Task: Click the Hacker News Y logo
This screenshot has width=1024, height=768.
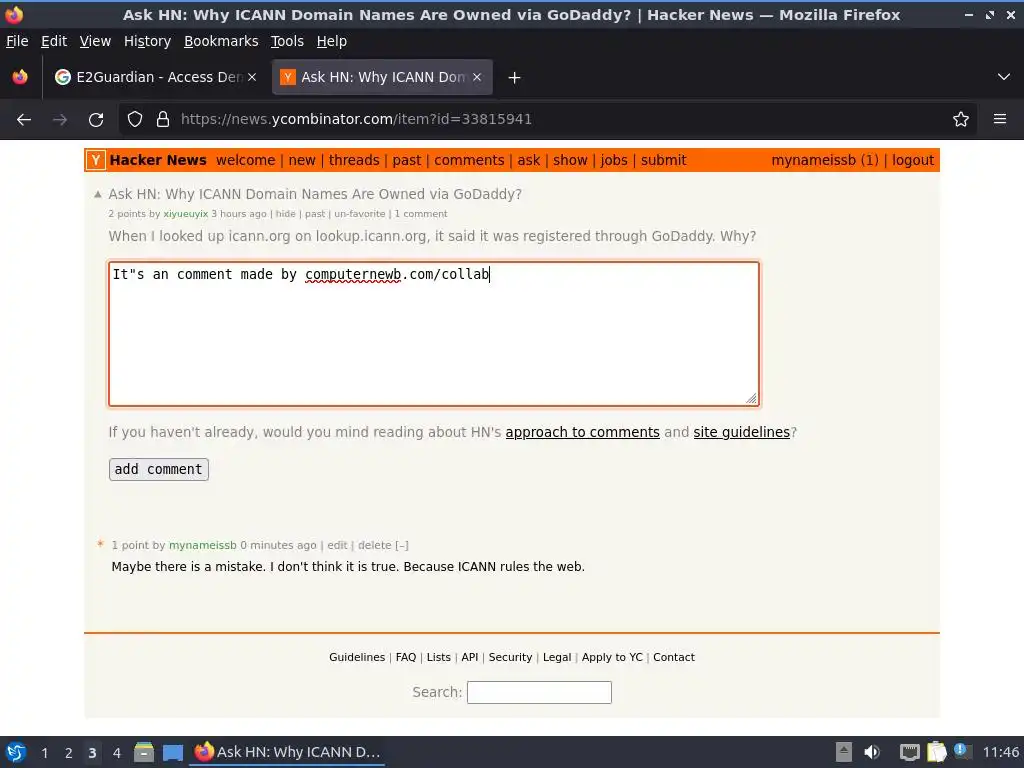Action: [x=95, y=160]
